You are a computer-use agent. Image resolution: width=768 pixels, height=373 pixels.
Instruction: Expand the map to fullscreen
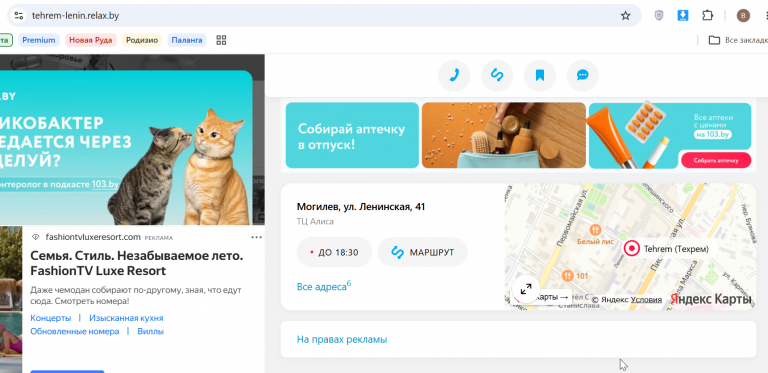pyautogui.click(x=526, y=289)
